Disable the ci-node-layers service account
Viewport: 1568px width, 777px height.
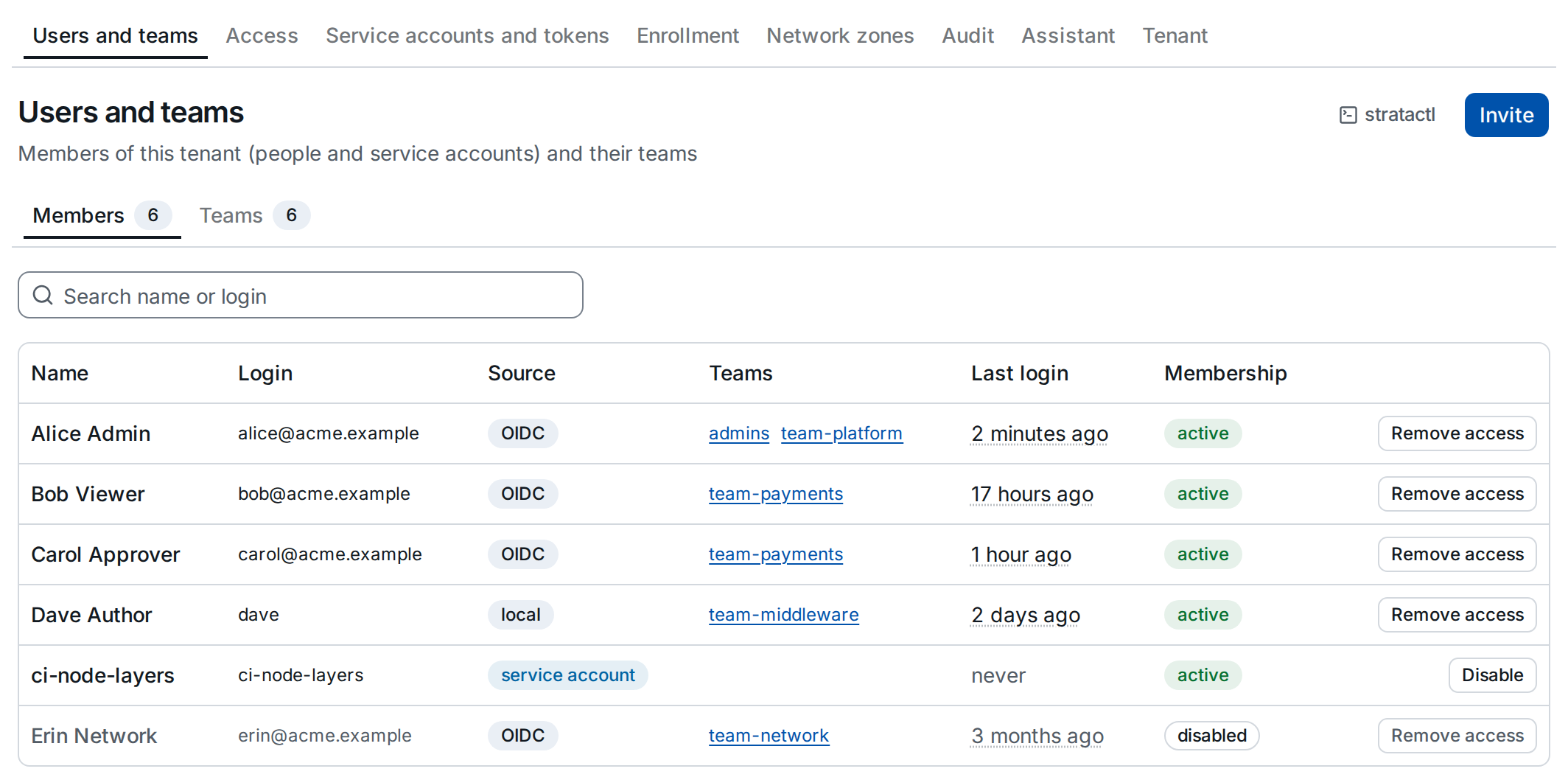point(1492,675)
